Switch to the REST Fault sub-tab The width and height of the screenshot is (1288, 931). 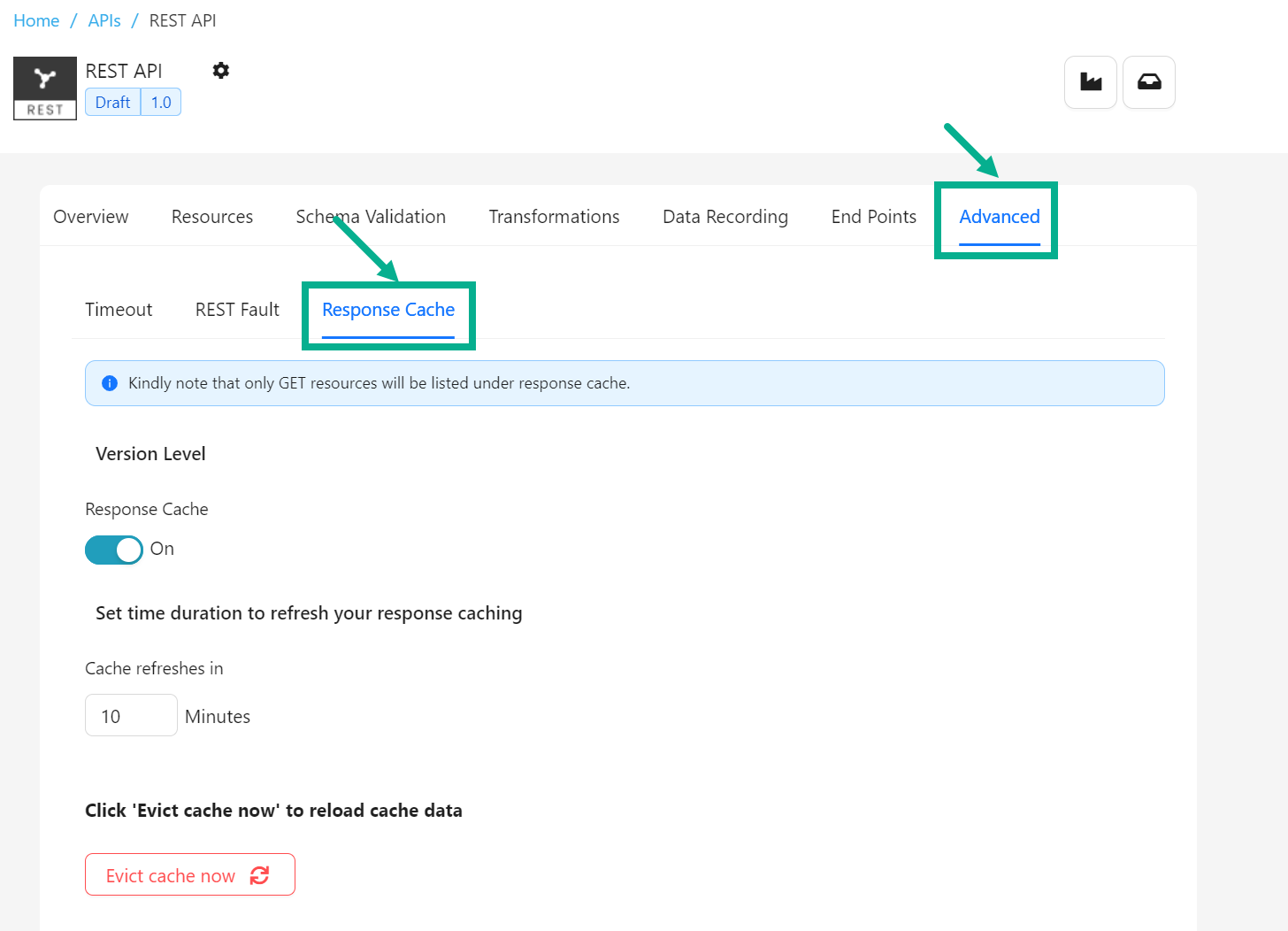tap(237, 310)
